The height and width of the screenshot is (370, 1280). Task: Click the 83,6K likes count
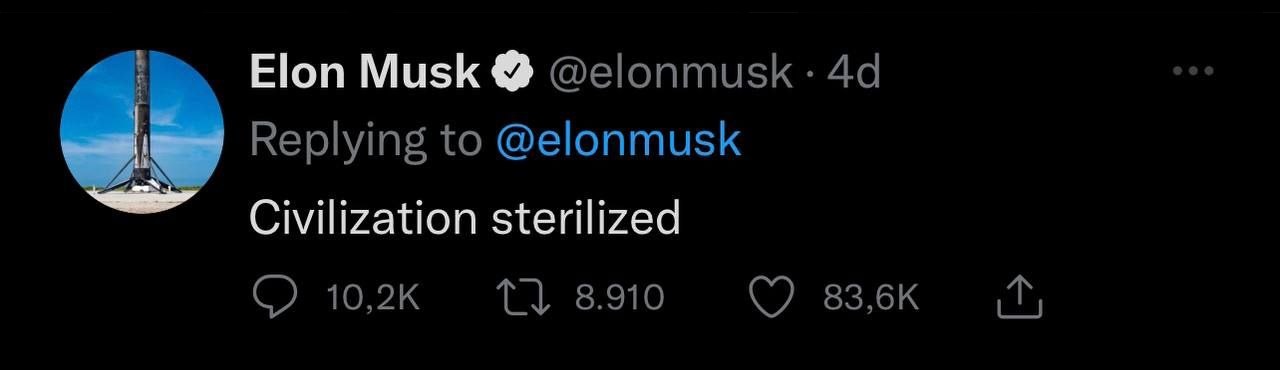[871, 298]
